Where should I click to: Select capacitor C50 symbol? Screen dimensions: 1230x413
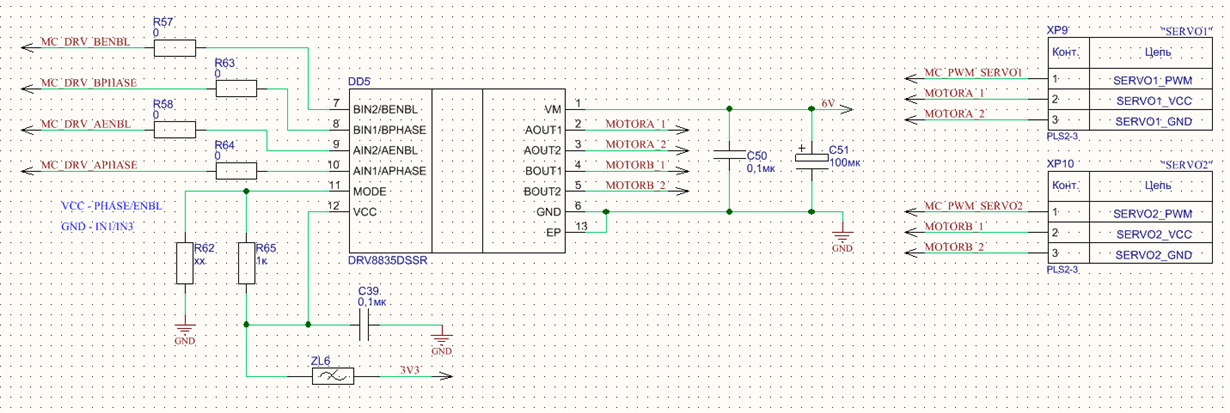[x=730, y=156]
